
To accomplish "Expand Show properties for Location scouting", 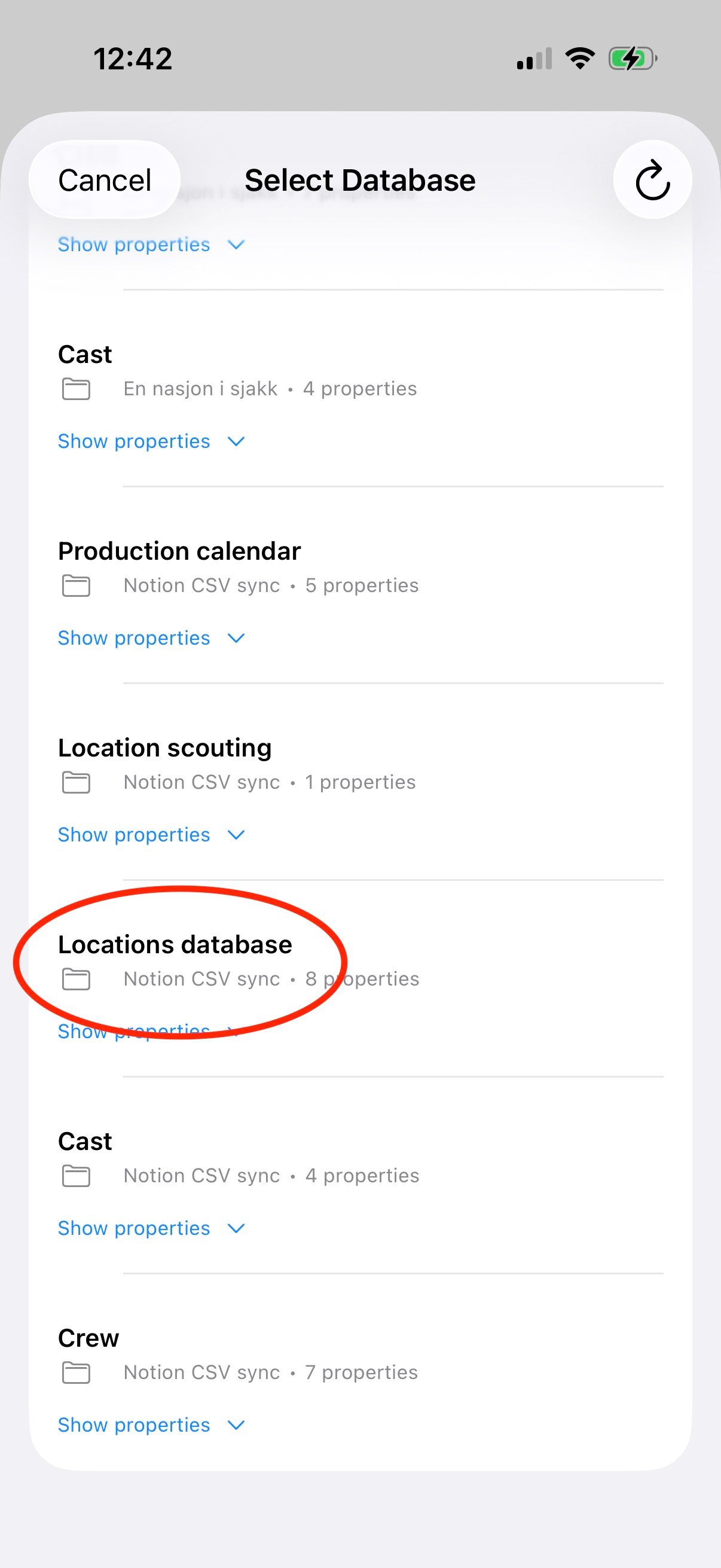I will 151,834.
